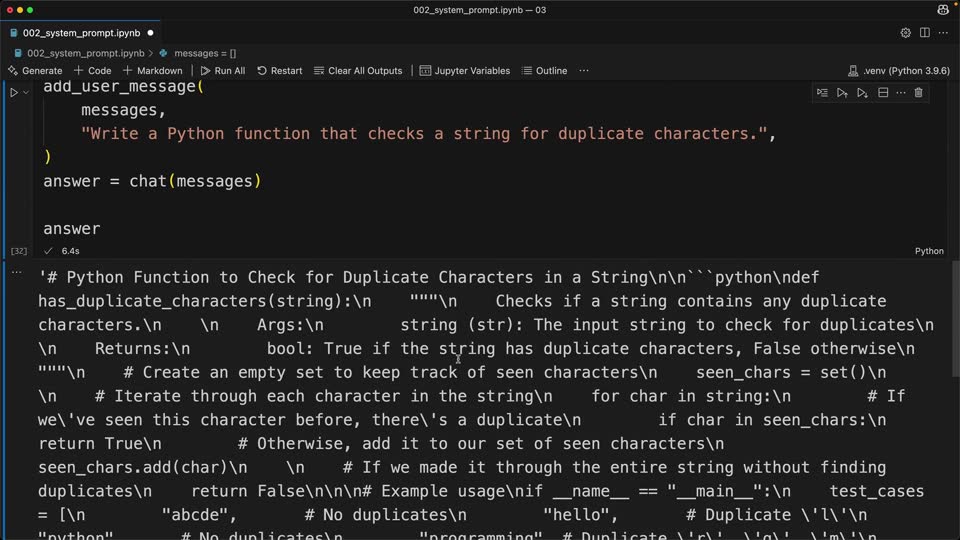Change cell language mode Python label
Image resolution: width=960 pixels, height=540 pixels.
929,251
